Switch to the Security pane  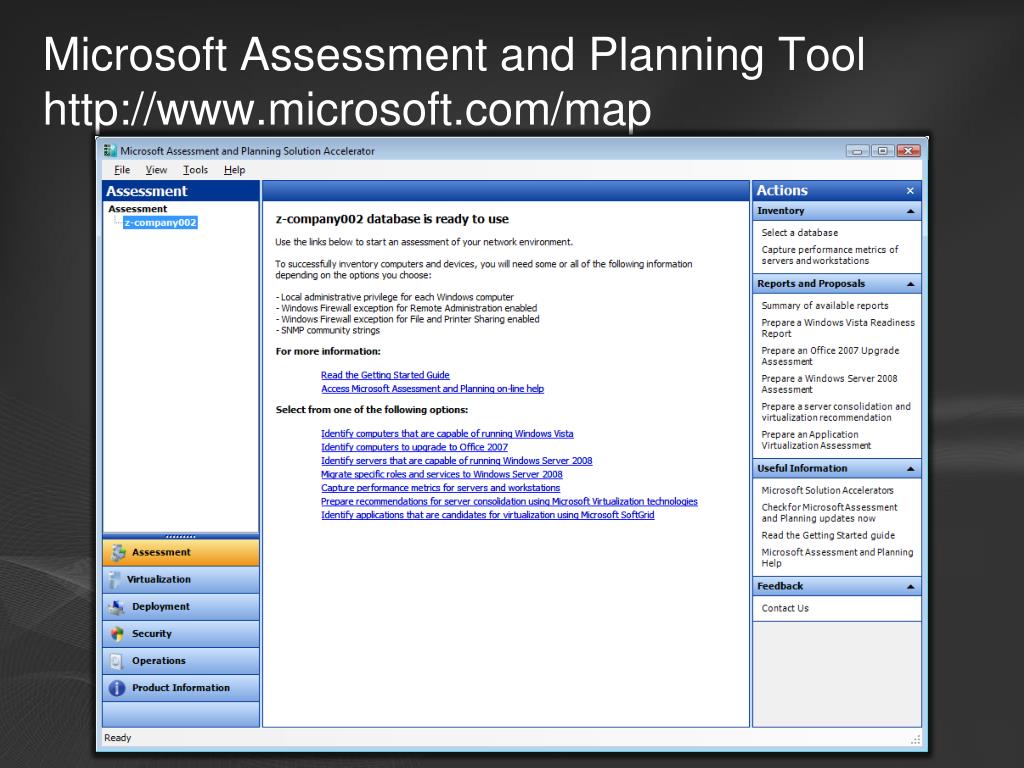pos(181,634)
